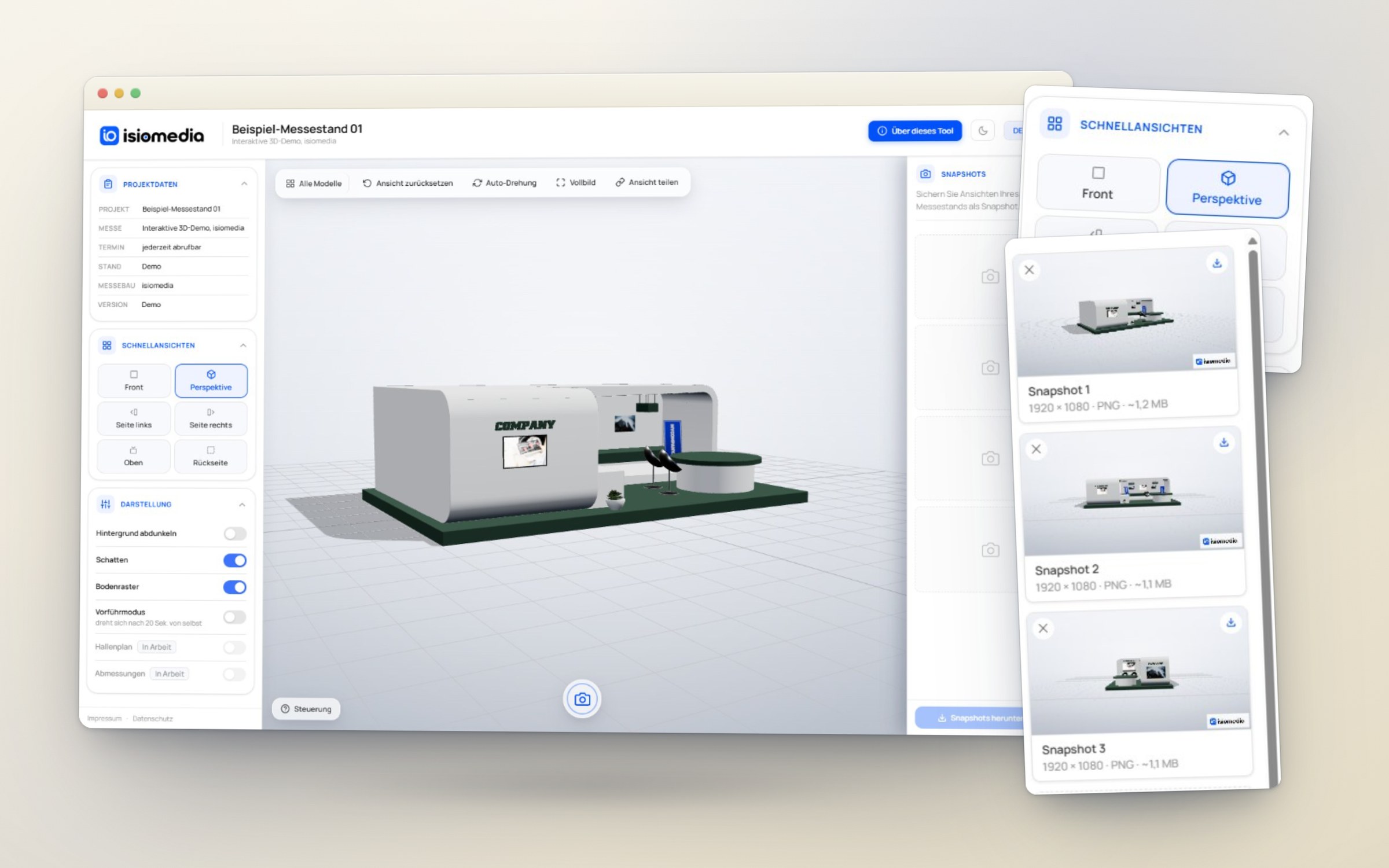Open the Impressum link
This screenshot has width=1389, height=868.
click(x=105, y=719)
